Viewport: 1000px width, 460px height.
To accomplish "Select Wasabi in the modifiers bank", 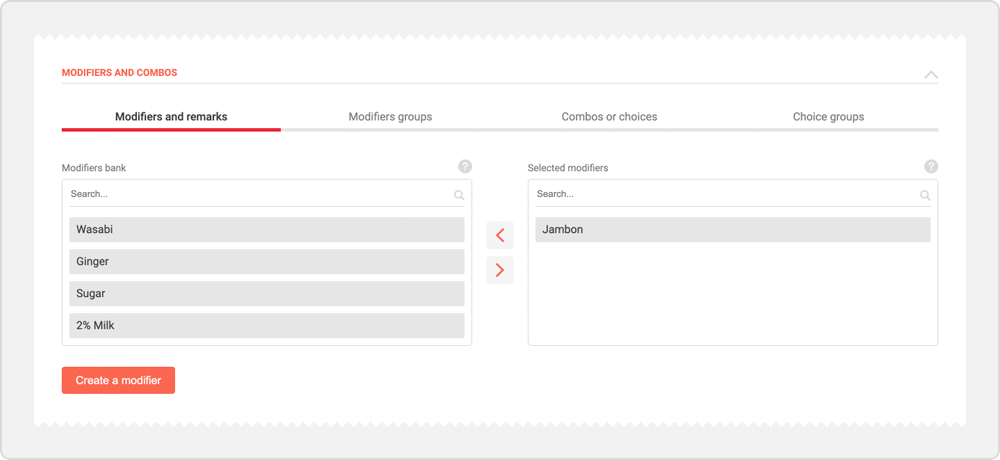I will (267, 230).
